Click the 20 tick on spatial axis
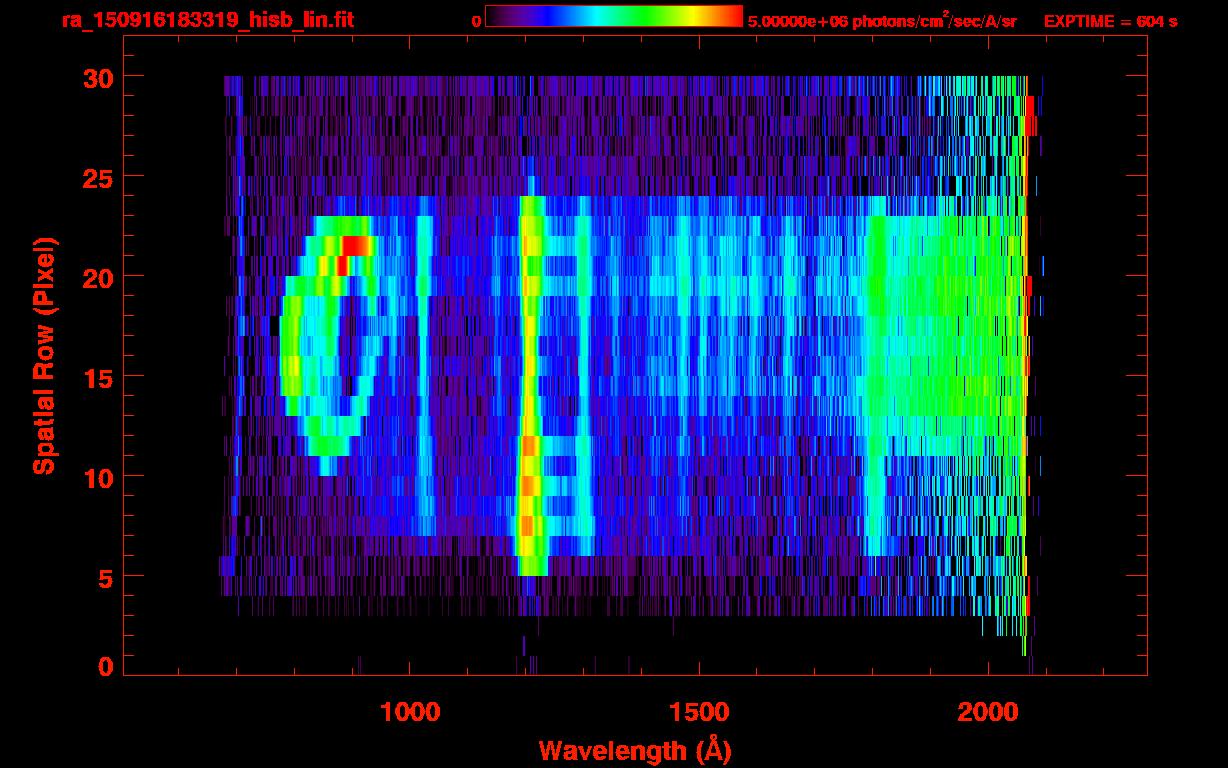Viewport: 1228px width, 768px height. (x=98, y=277)
